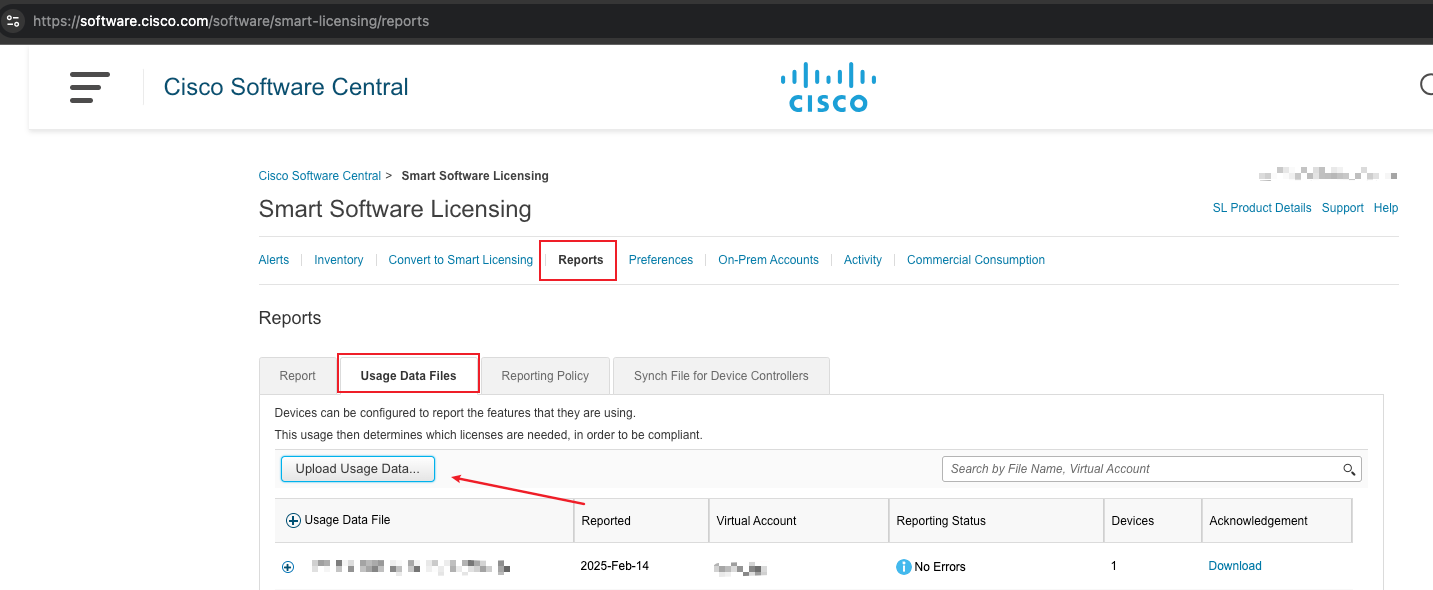Click the No Errors info icon
Image resolution: width=1433 pixels, height=590 pixels.
tap(904, 567)
